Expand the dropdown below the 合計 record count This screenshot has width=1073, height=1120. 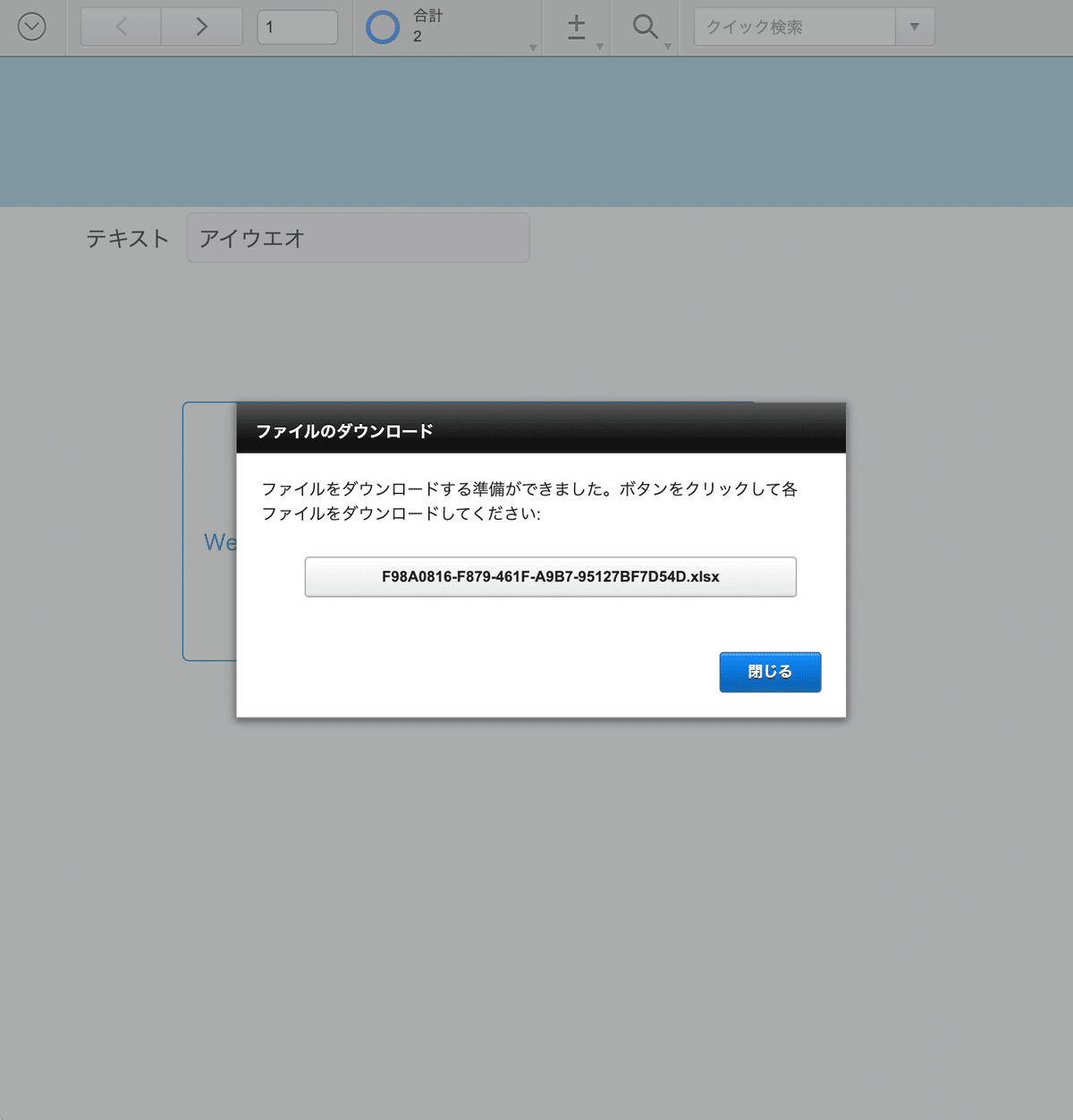(533, 47)
